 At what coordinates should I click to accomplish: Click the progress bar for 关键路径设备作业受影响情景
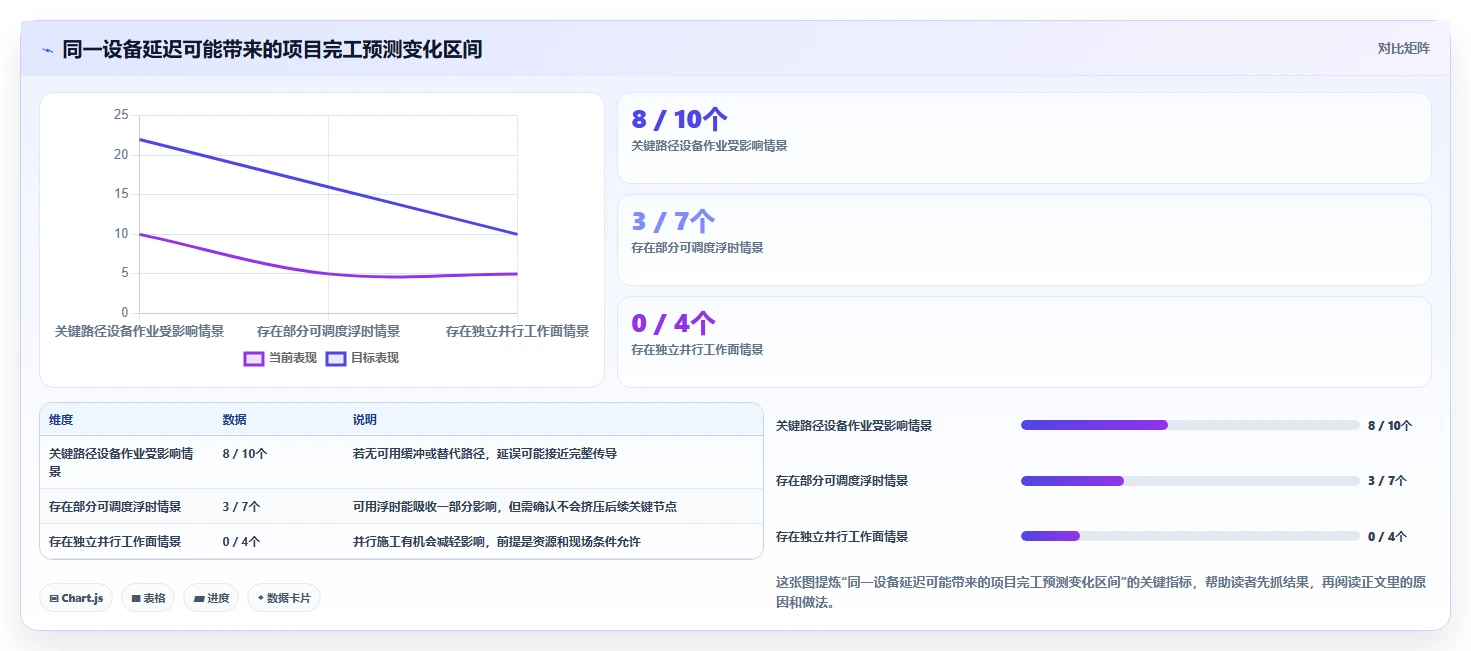[1190, 425]
